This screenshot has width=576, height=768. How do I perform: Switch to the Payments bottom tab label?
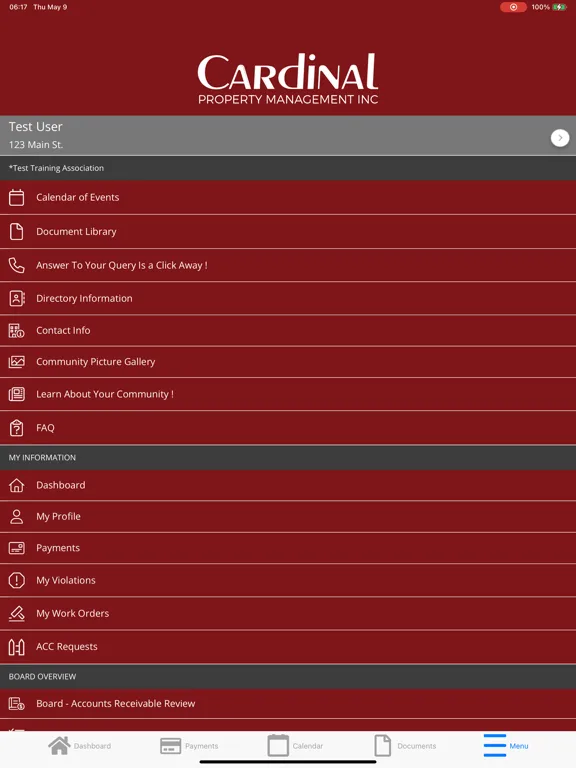click(201, 746)
